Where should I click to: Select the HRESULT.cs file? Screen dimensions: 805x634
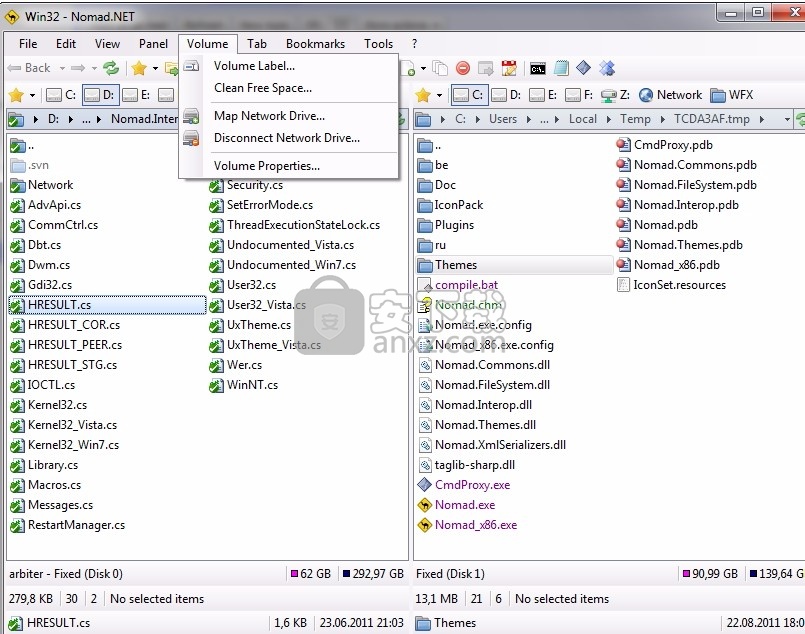[107, 305]
